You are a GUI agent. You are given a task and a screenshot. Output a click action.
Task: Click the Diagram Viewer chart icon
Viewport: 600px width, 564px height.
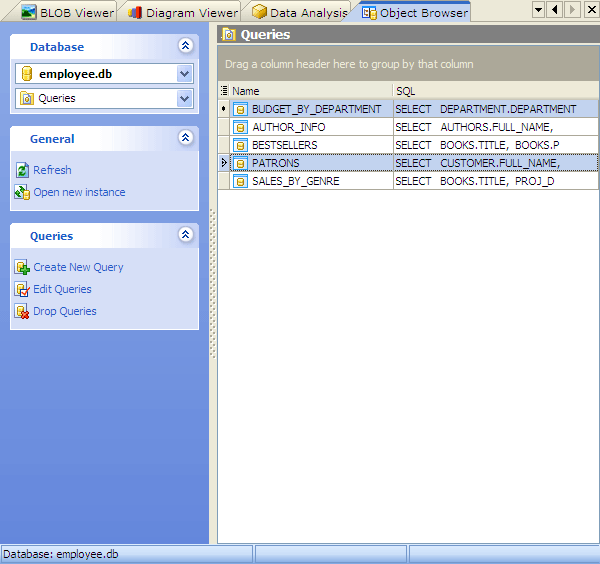click(x=135, y=12)
